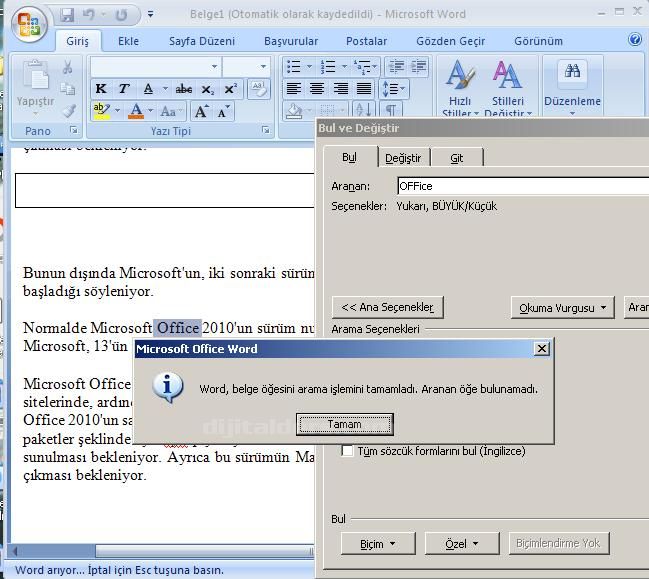This screenshot has height=579, width=649.
Task: Align text right
Action: click(340, 89)
